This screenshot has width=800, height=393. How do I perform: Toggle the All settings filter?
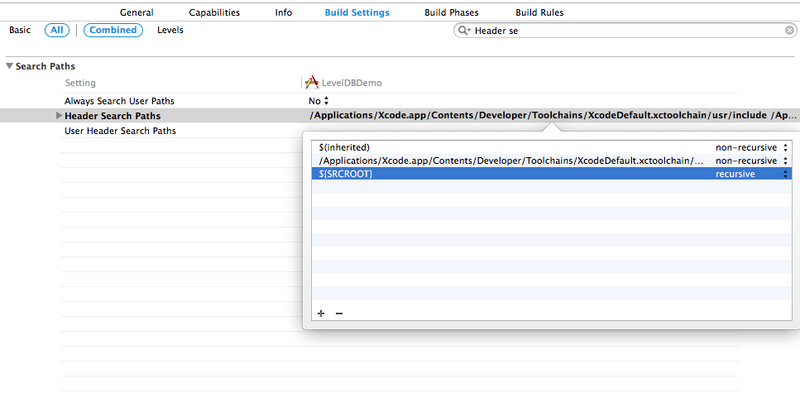(x=57, y=30)
